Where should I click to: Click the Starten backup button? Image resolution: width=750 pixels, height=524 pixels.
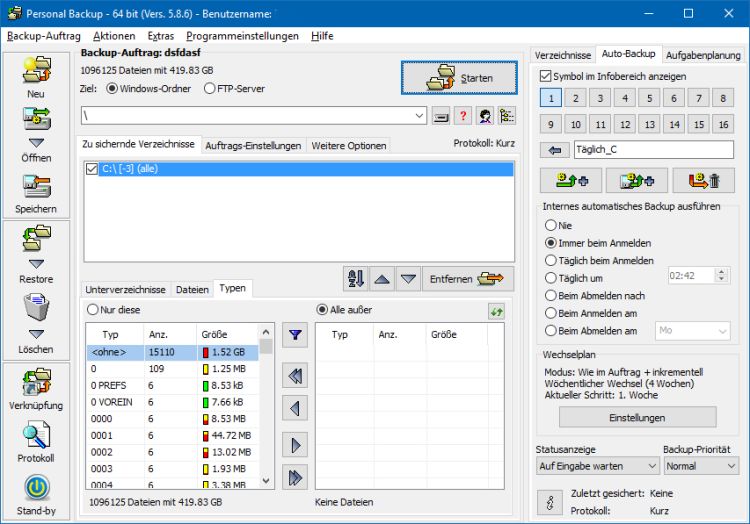tap(459, 78)
